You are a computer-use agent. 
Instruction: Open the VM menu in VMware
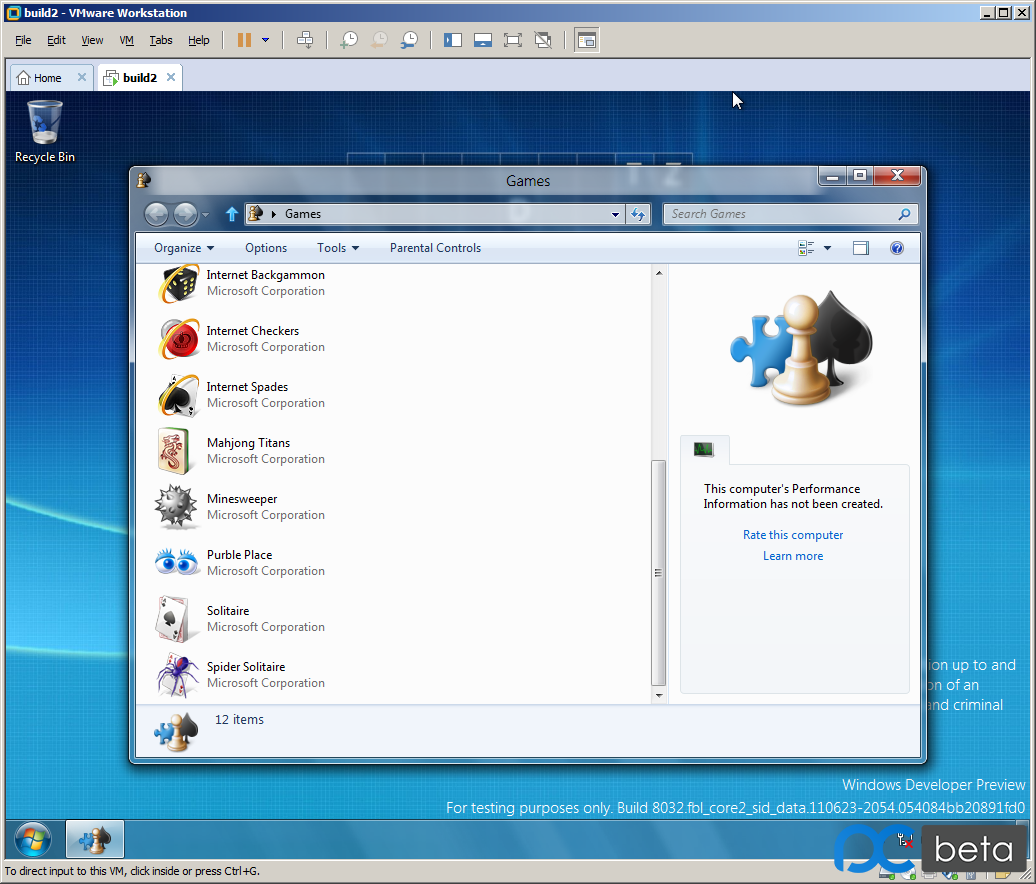click(126, 40)
